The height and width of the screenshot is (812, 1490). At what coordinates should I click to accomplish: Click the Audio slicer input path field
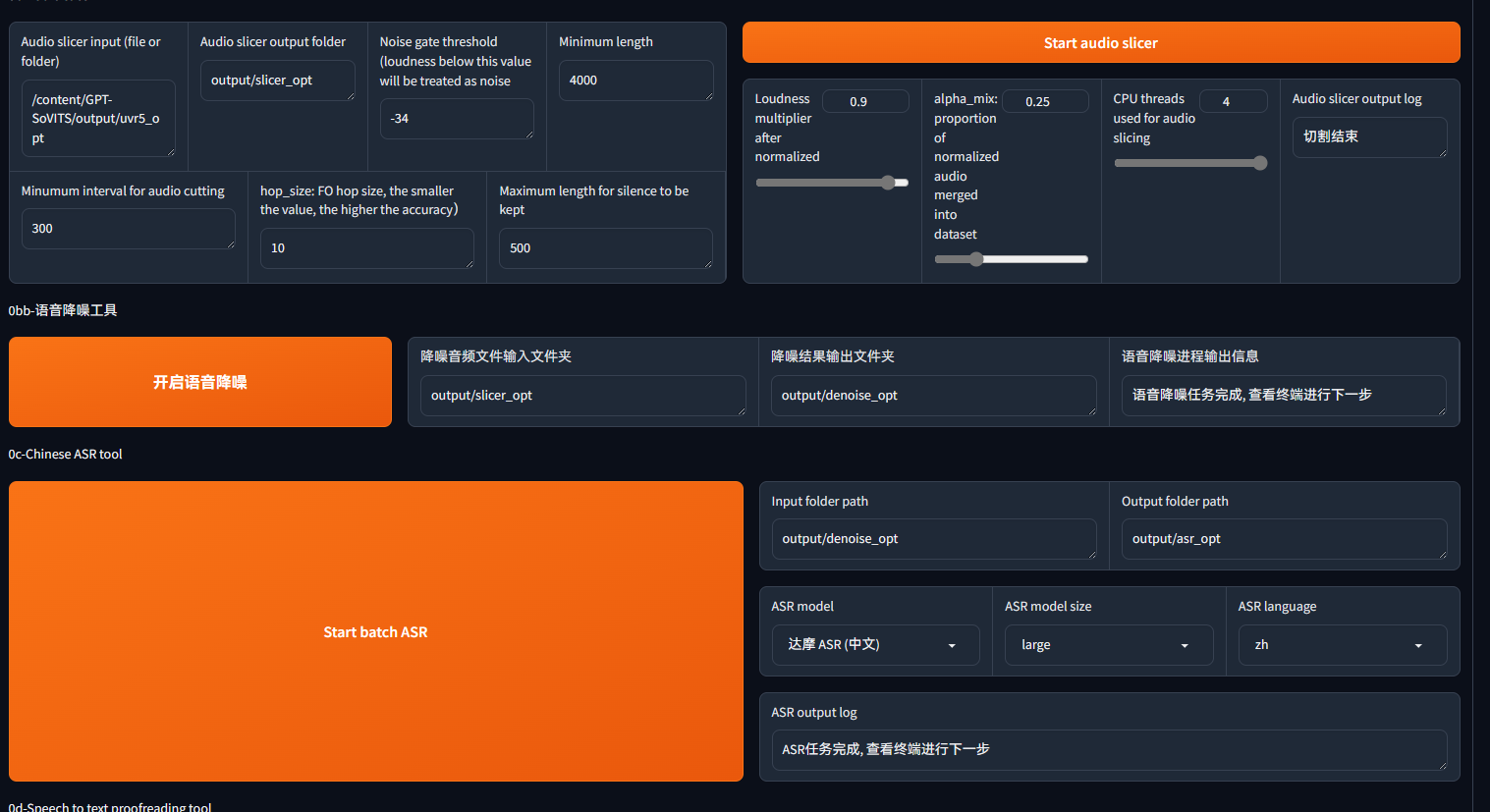(98, 119)
